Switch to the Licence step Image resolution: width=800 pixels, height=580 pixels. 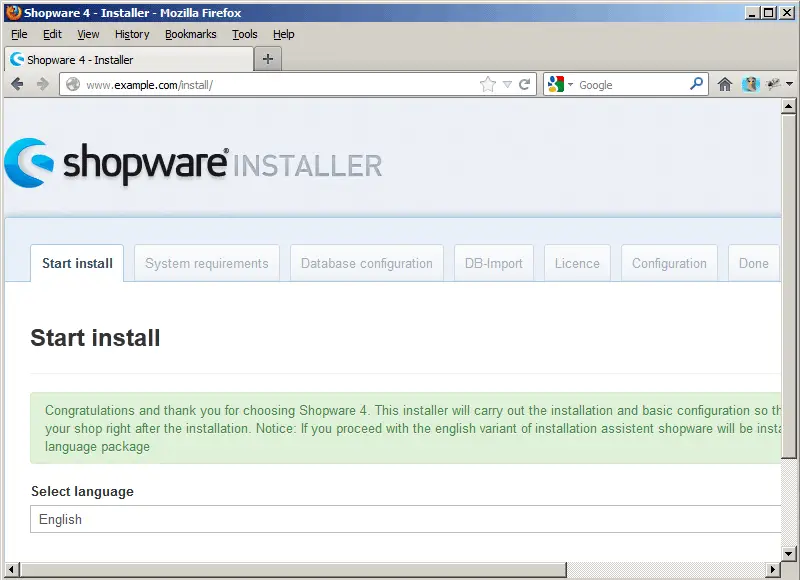(577, 263)
